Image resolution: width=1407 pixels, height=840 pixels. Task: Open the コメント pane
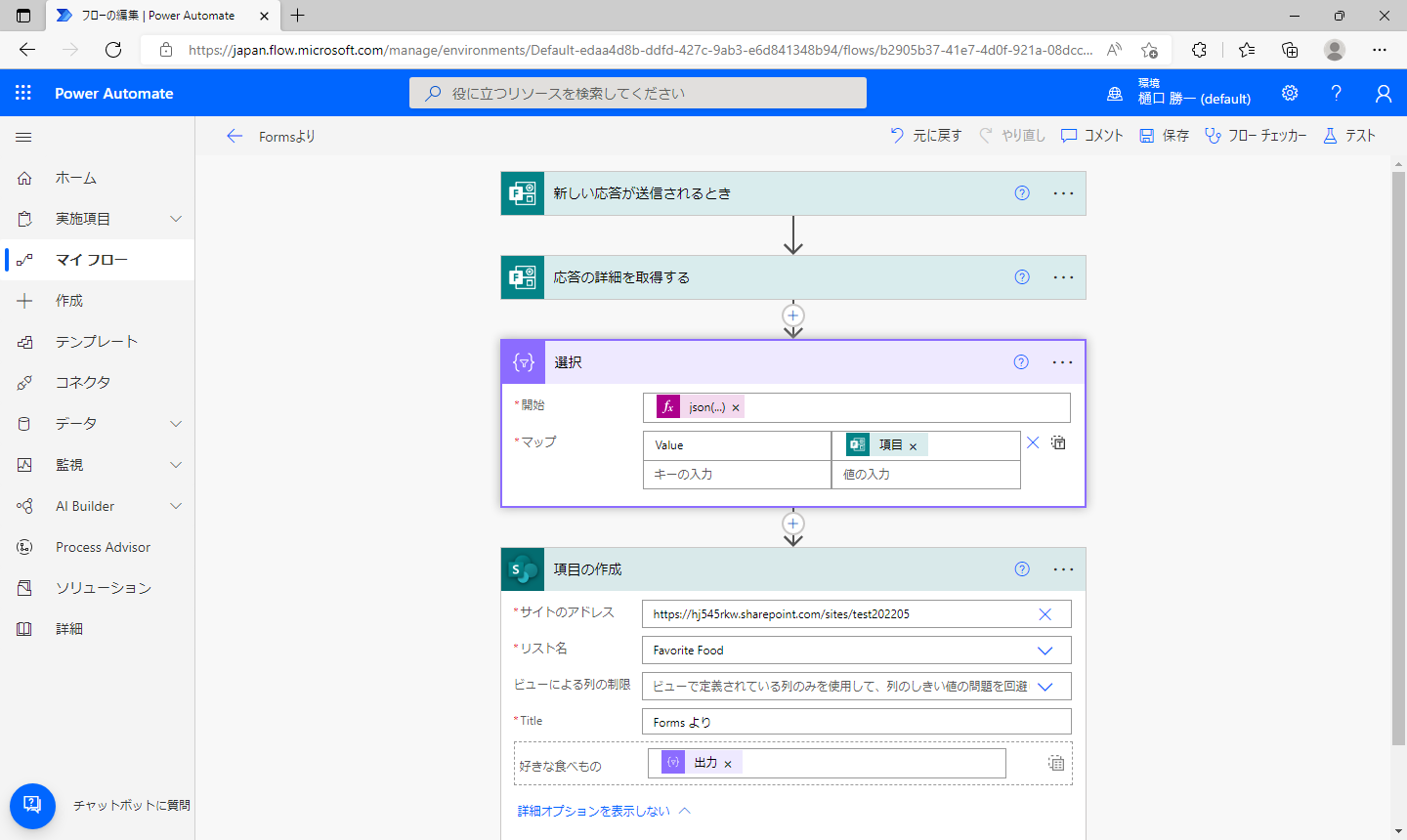click(x=1092, y=136)
